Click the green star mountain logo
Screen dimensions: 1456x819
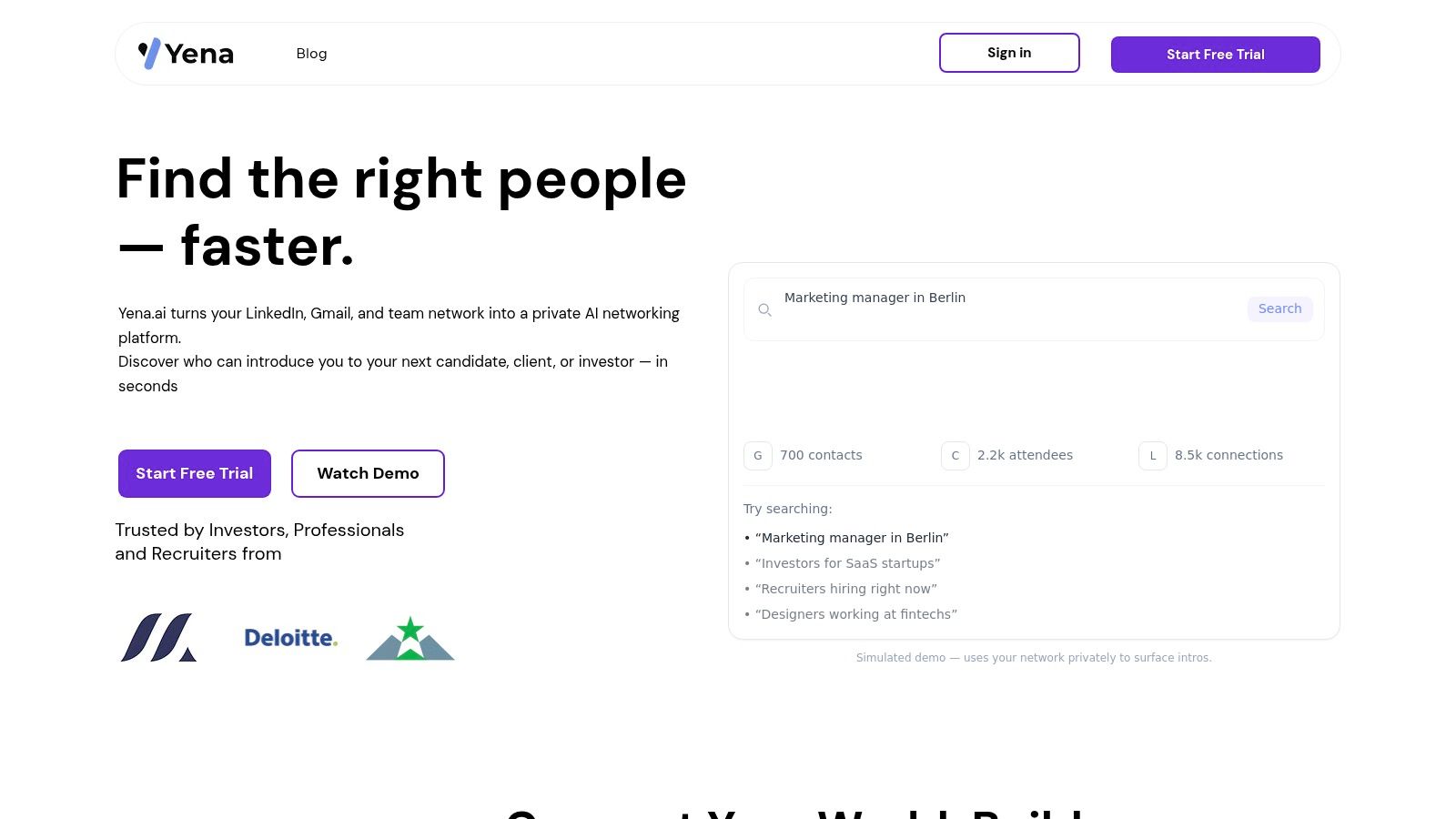click(410, 638)
